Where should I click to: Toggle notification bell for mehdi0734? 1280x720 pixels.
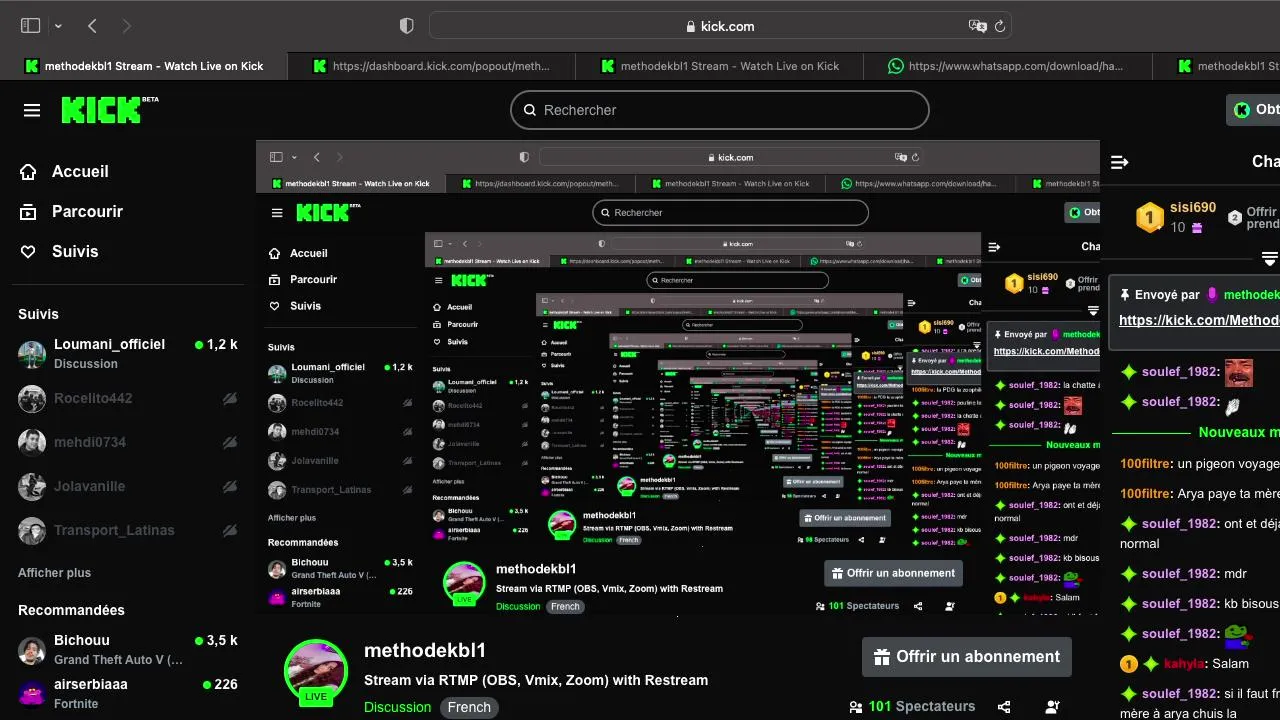pyautogui.click(x=230, y=442)
